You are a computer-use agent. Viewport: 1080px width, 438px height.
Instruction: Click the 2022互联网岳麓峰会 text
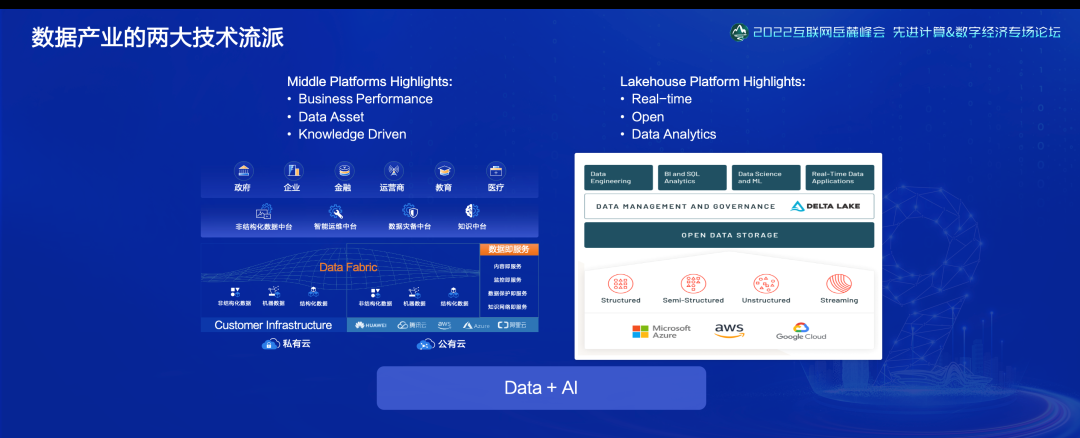819,32
